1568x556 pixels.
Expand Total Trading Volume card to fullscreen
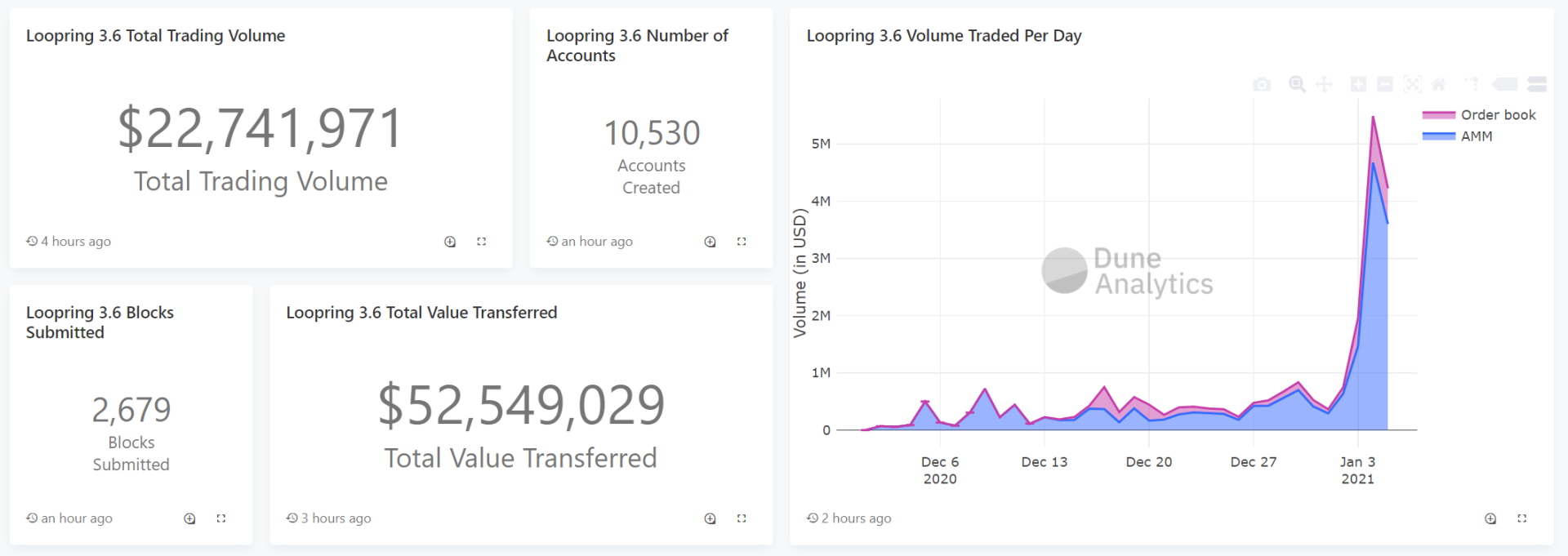point(482,242)
